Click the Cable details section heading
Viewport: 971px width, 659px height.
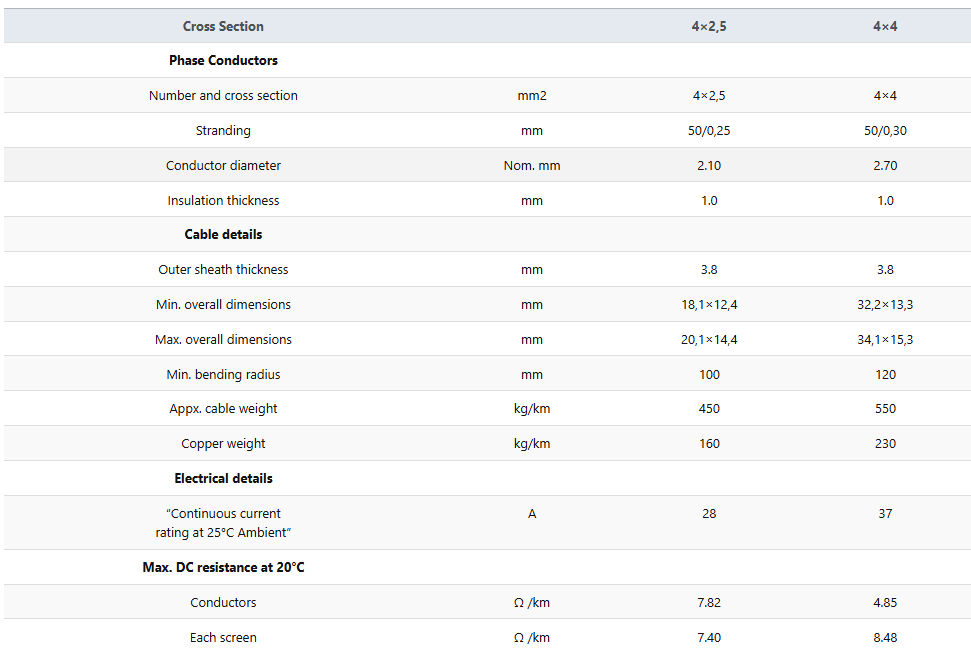click(223, 234)
